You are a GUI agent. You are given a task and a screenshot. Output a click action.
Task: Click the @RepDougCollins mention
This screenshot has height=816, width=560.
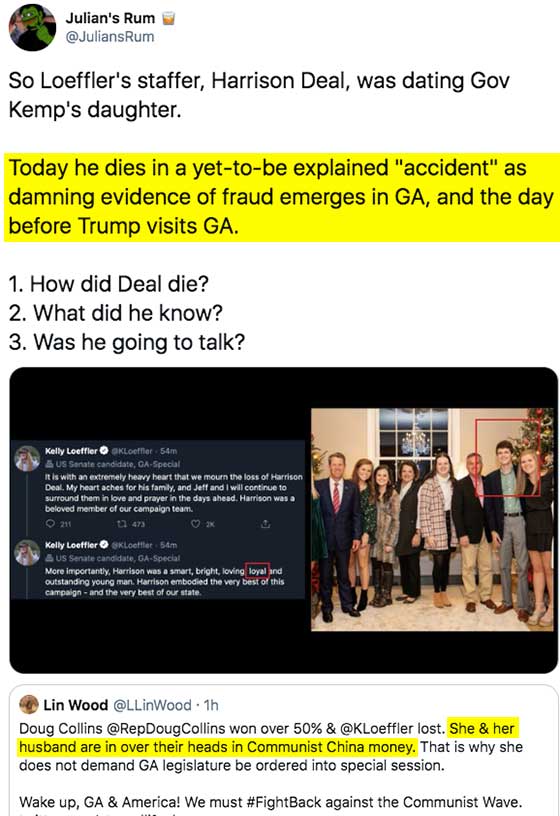pos(166,729)
